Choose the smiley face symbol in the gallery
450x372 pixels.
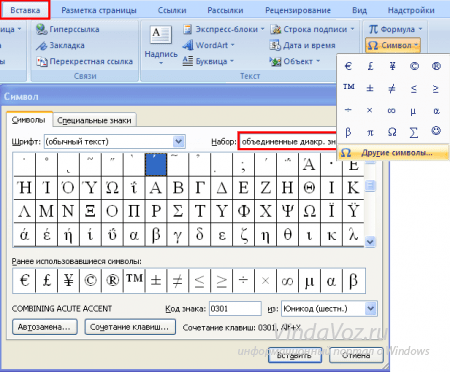[436, 132]
